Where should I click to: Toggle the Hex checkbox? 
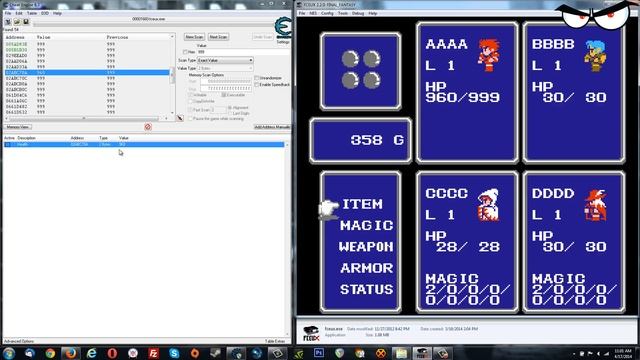tap(185, 52)
